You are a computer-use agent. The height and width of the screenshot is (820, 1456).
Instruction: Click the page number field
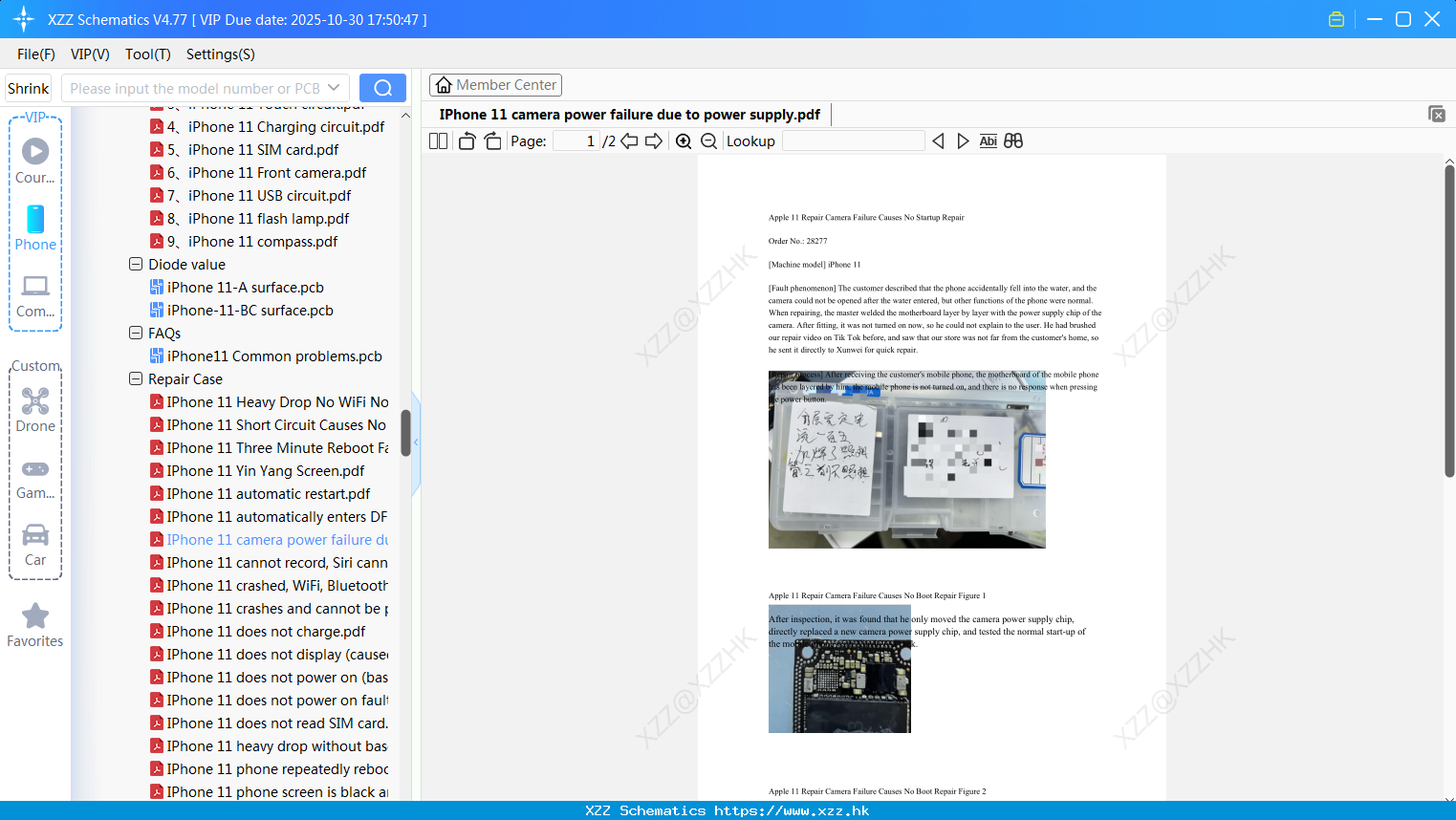[576, 141]
